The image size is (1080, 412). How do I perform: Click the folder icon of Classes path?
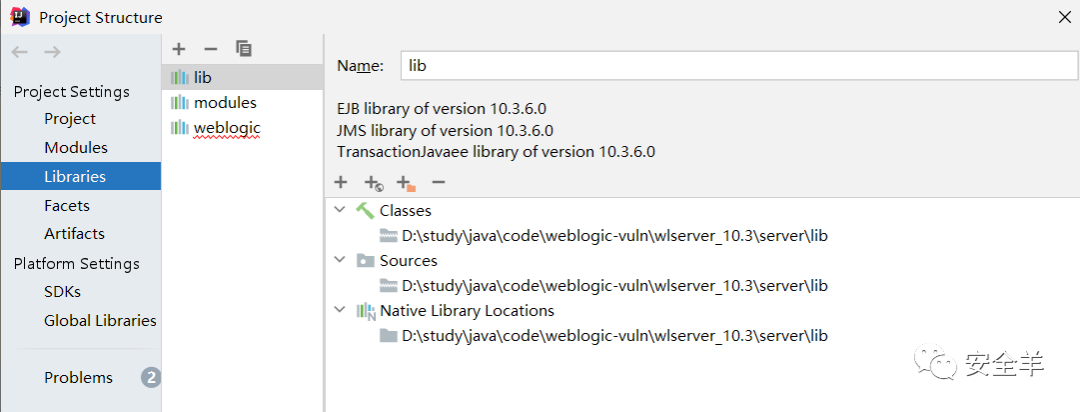point(388,236)
